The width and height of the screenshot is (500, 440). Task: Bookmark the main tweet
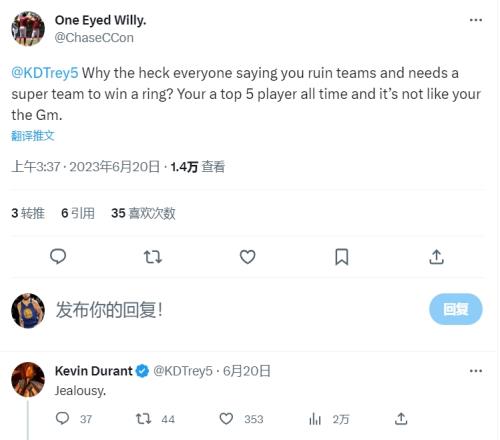(x=342, y=257)
